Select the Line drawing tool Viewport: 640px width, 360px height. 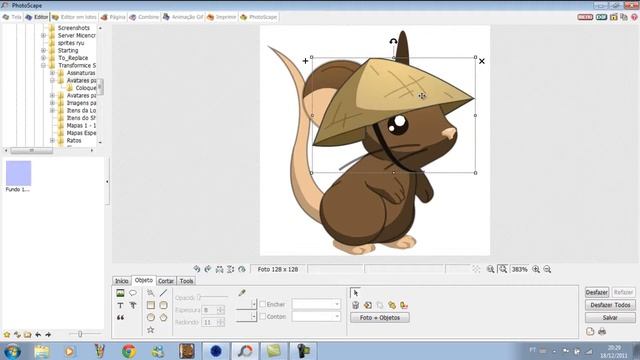coord(163,293)
